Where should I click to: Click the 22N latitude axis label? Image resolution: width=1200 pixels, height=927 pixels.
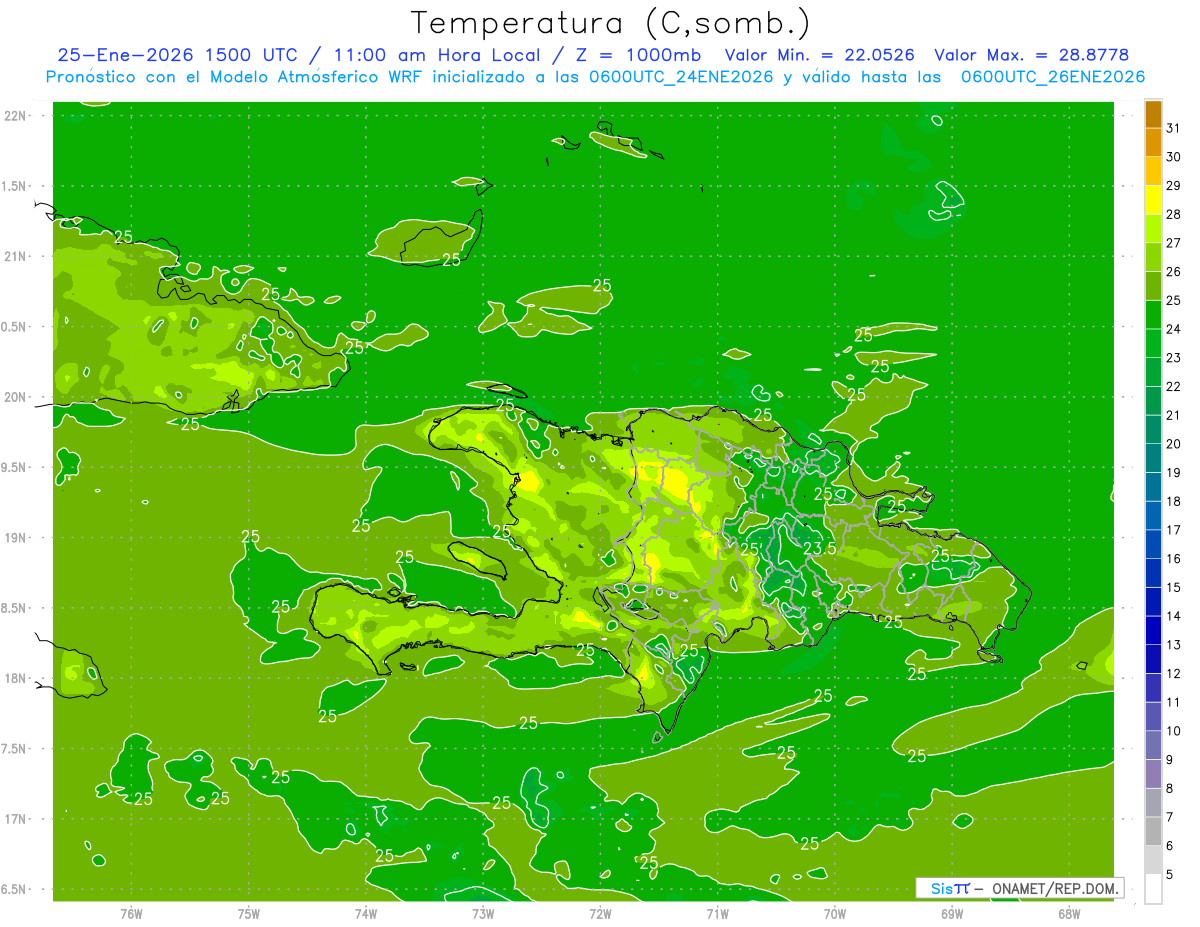(x=17, y=116)
